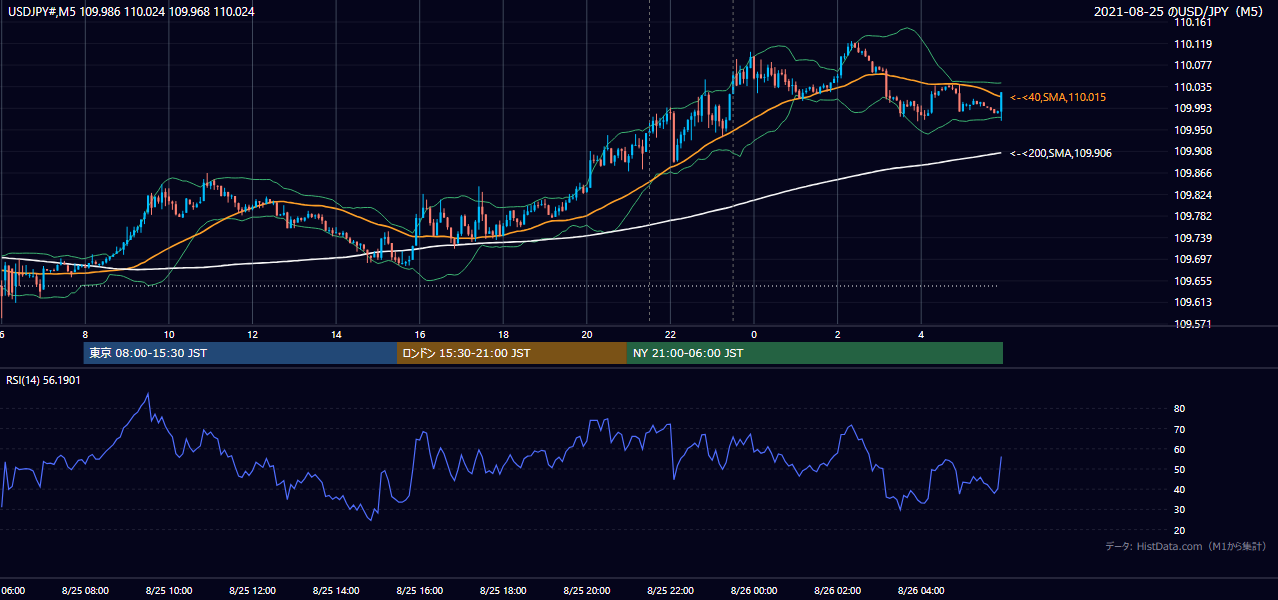The image size is (1278, 600).
Task: Click RSI axis level 20
Action: click(x=1180, y=530)
